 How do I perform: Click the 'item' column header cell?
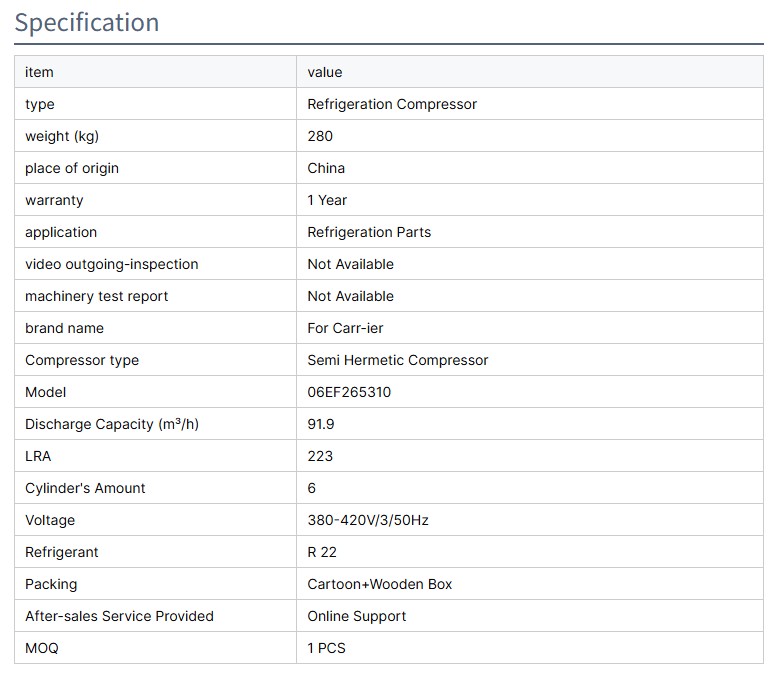point(39,72)
